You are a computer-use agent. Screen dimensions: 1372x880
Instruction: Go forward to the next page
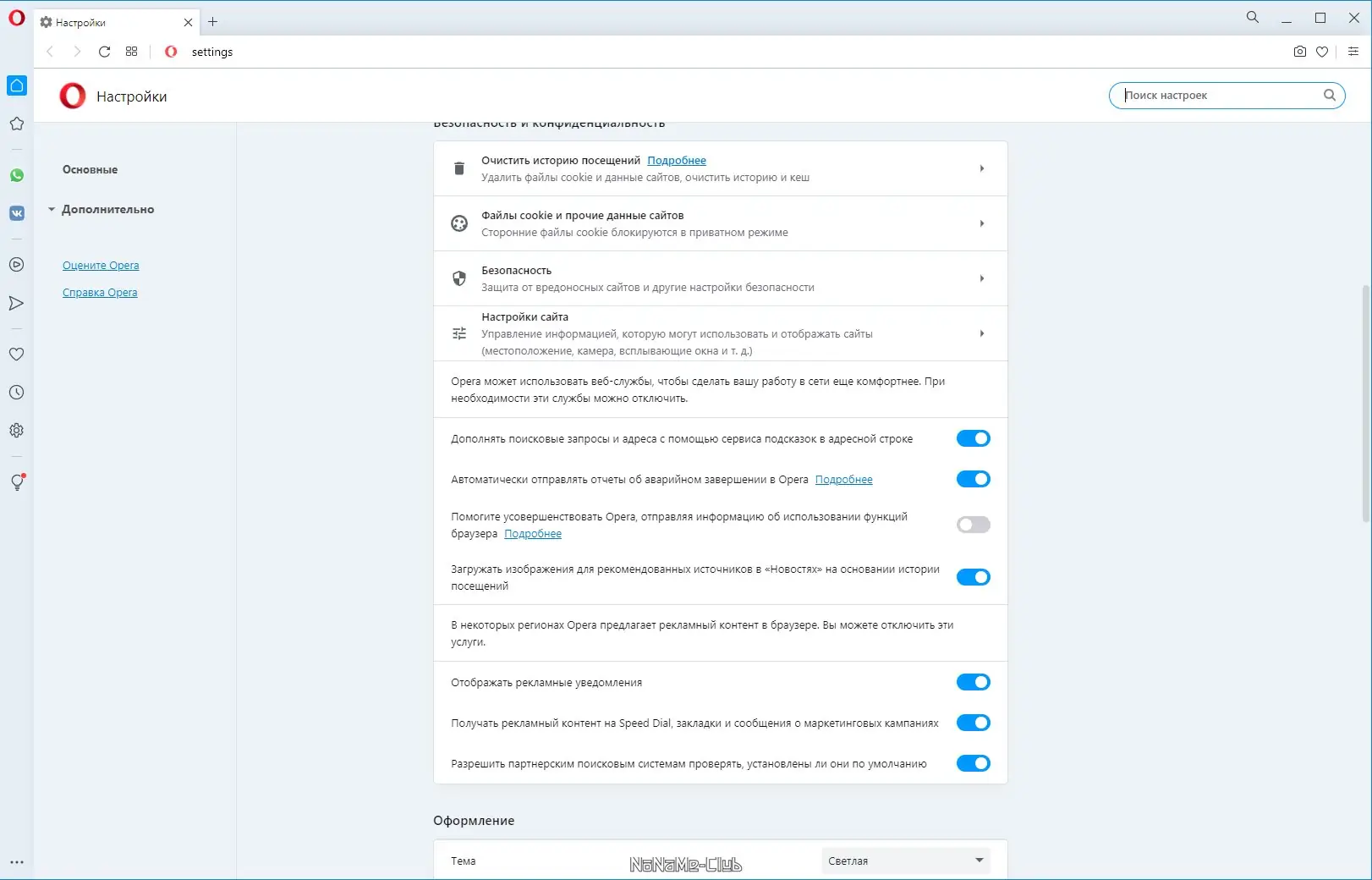click(x=77, y=52)
